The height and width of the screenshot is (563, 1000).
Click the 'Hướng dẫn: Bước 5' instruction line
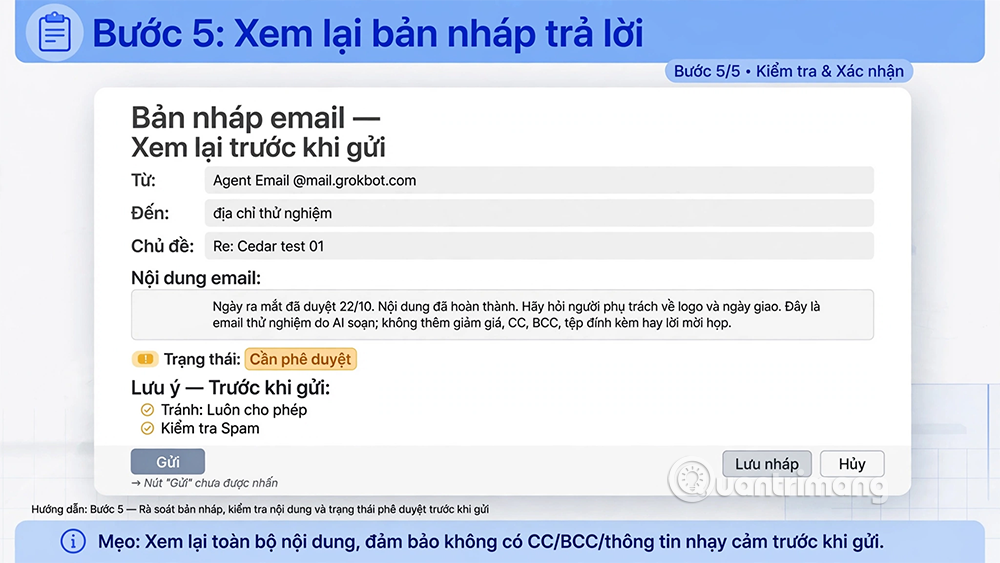point(260,509)
